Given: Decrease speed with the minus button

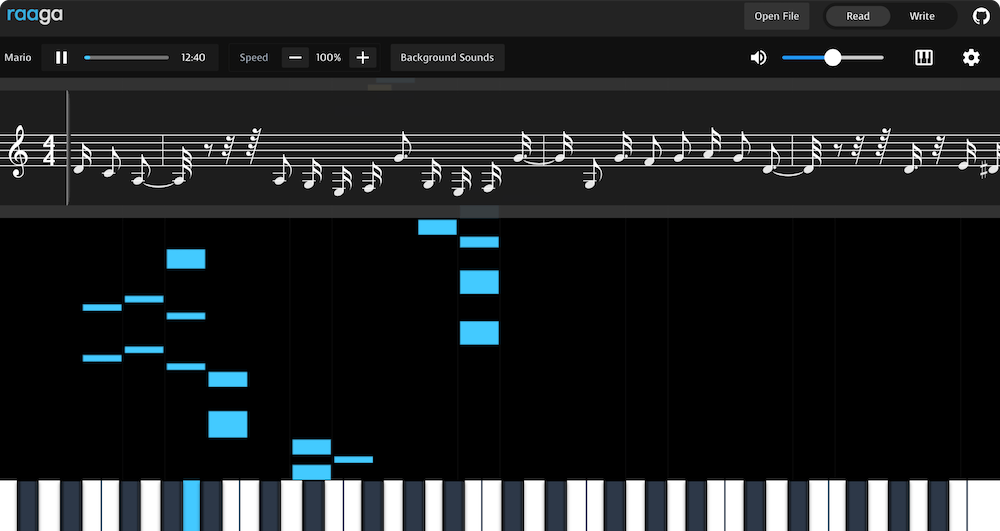Looking at the screenshot, I should [x=295, y=57].
